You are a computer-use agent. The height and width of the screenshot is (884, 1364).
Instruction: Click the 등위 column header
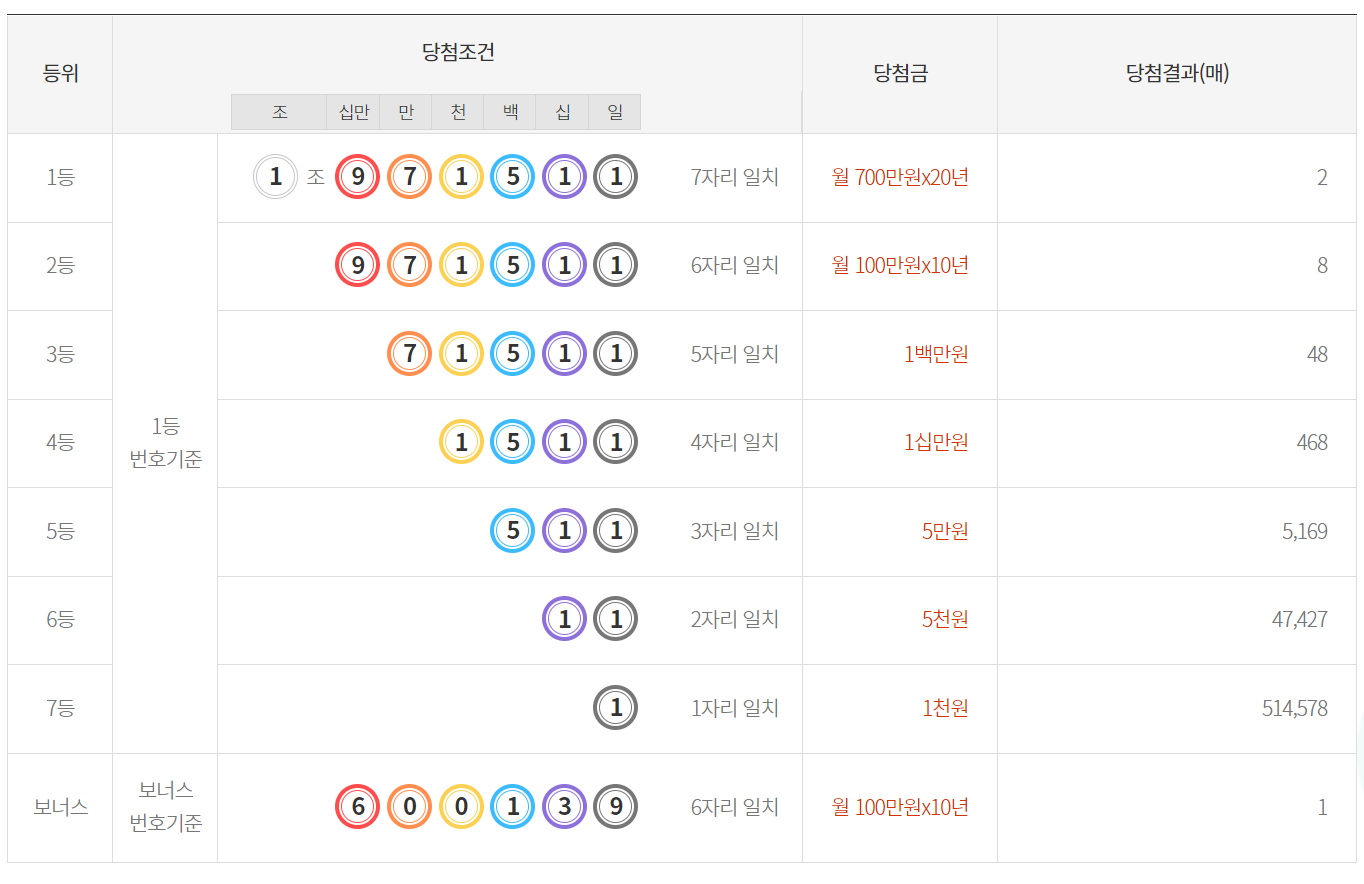pos(60,74)
